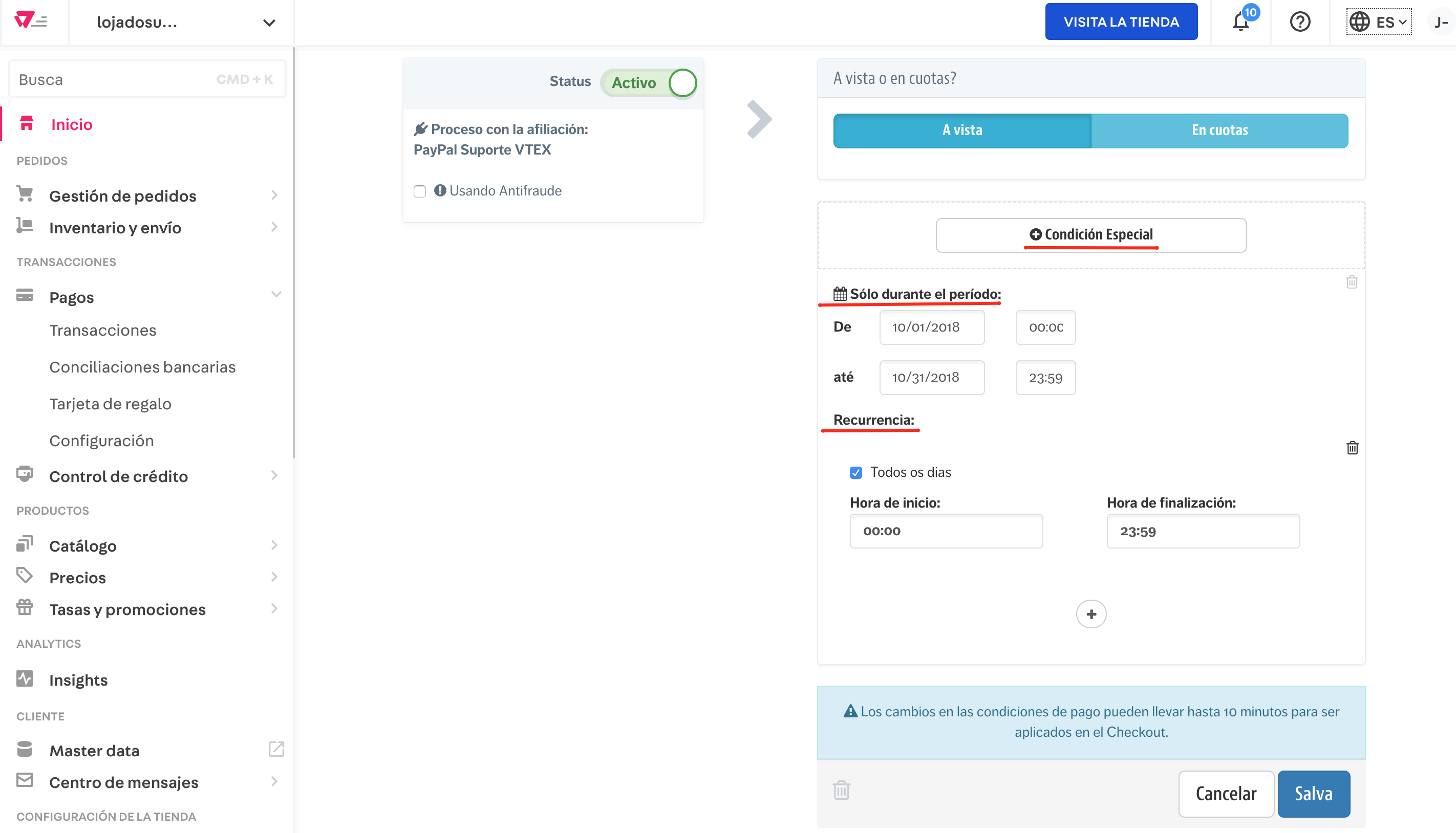Click the VISITA LA TIENDA button

coord(1121,21)
